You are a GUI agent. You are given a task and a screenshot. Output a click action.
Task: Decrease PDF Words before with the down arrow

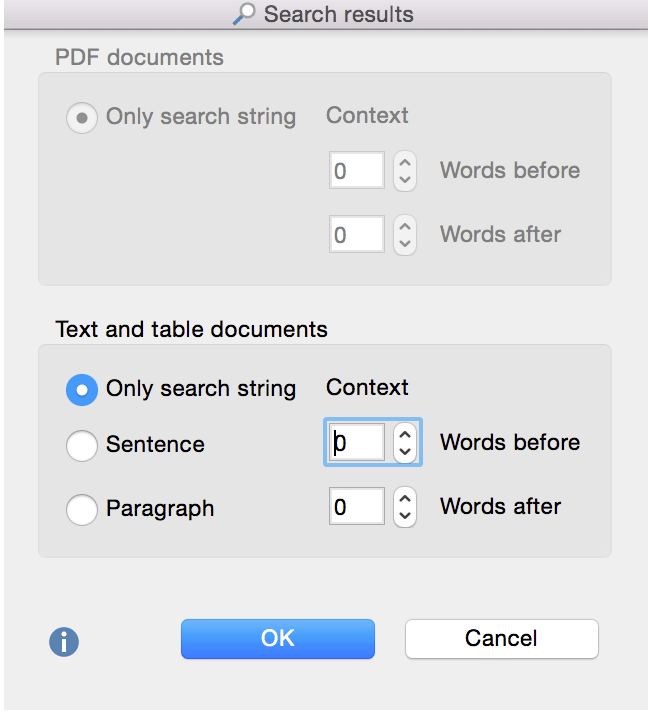pos(405,180)
